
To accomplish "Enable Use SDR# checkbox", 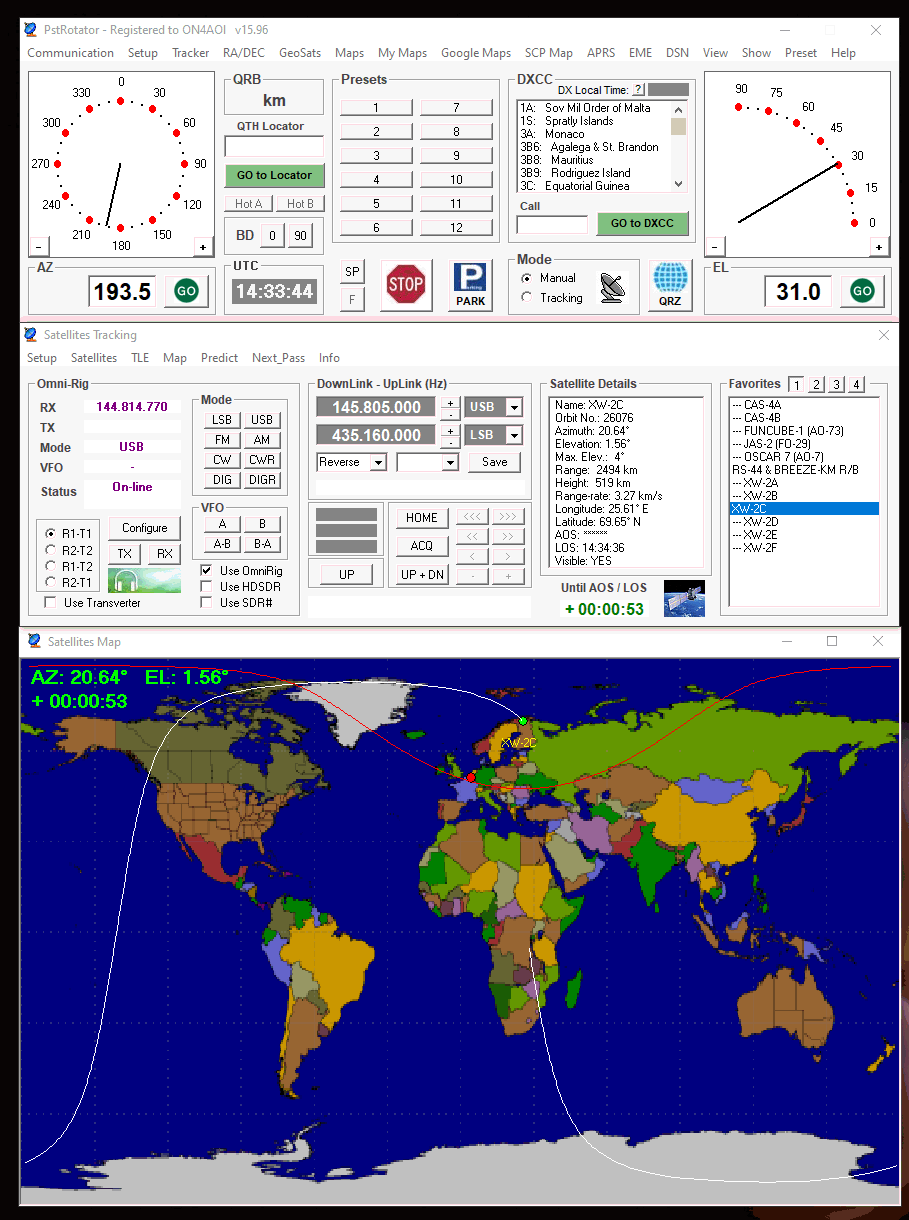I will [206, 603].
